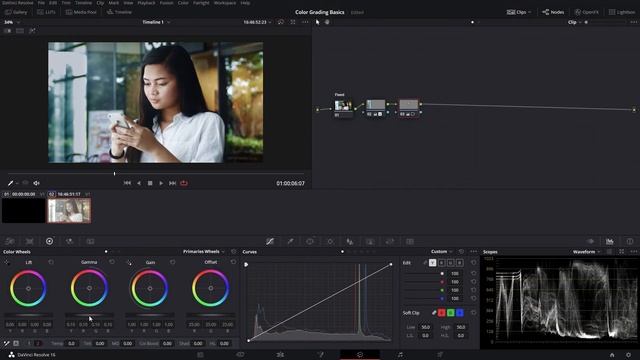
Task: Open Project Settings gear icon
Action: coord(629,355)
